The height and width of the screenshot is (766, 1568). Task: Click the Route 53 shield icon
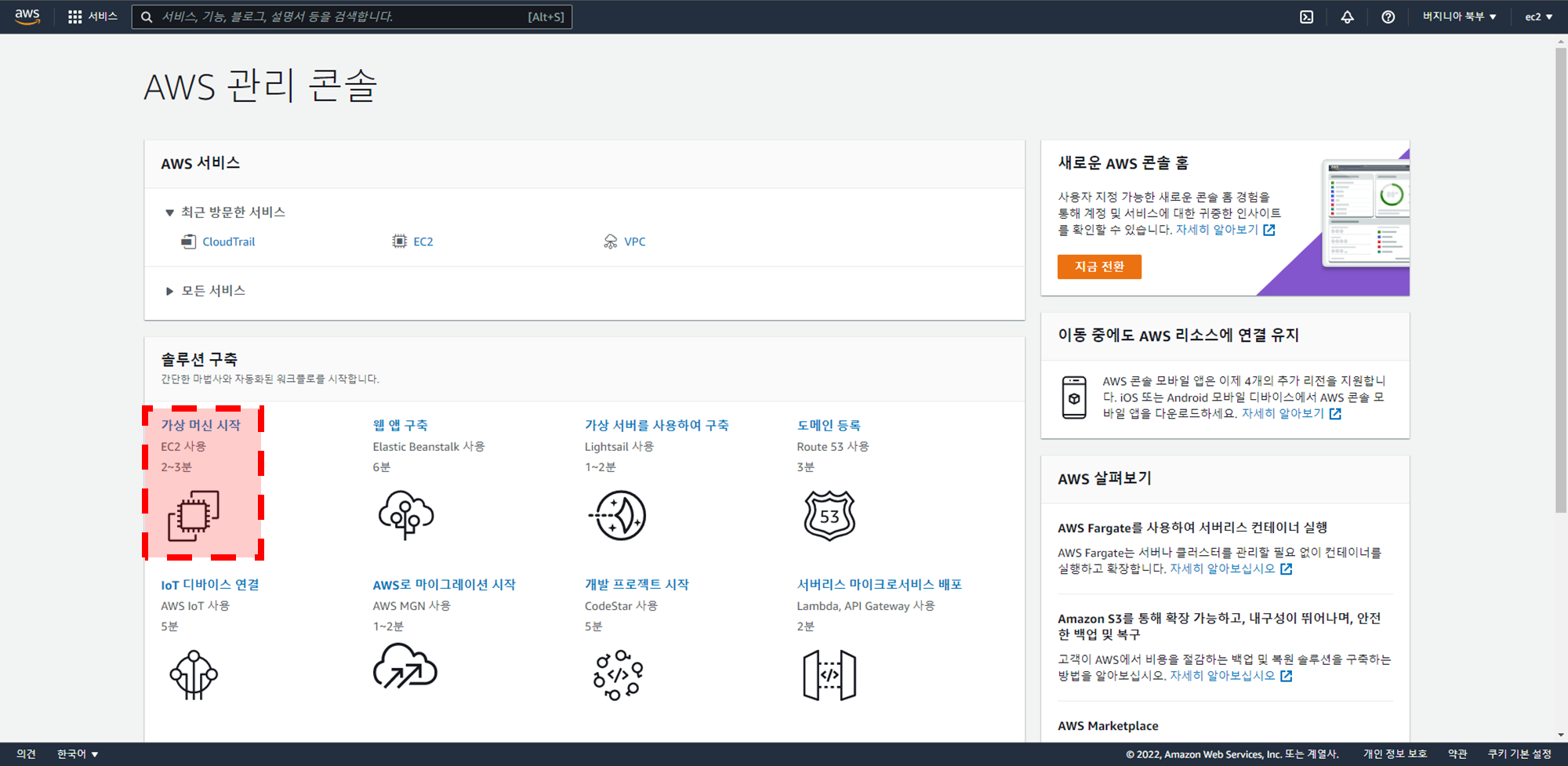829,515
